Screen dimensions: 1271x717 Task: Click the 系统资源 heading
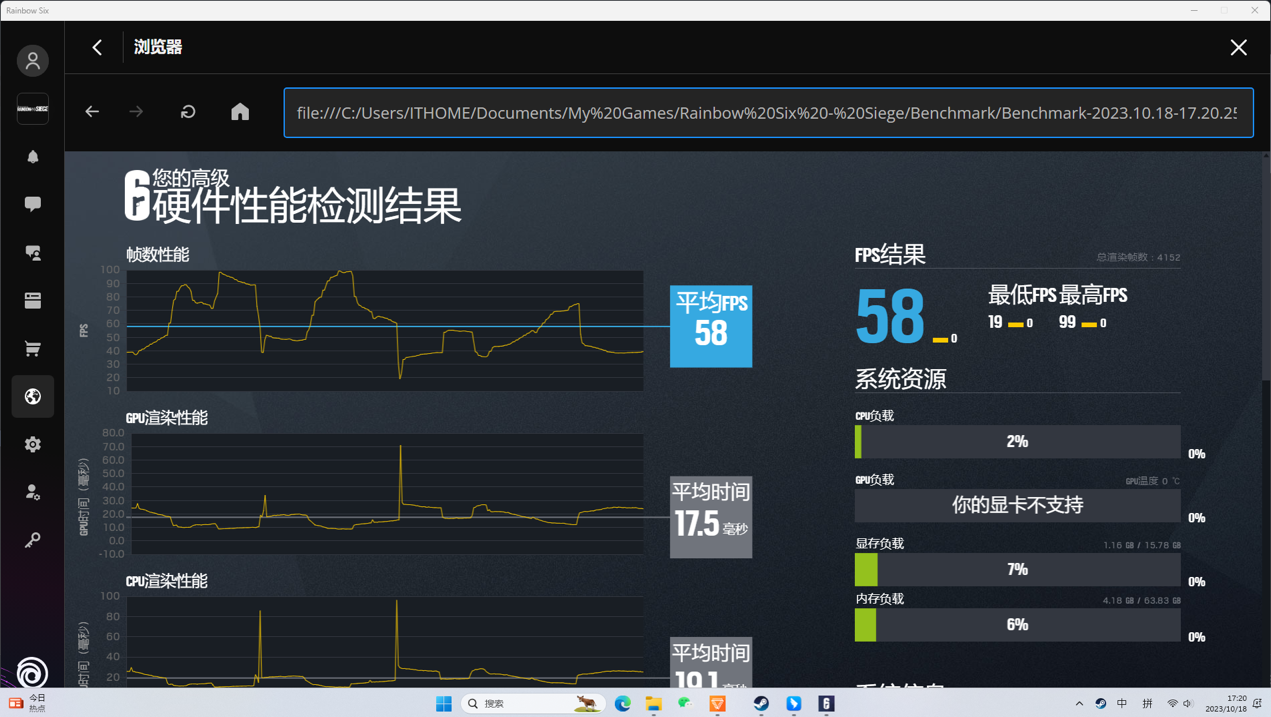(900, 379)
